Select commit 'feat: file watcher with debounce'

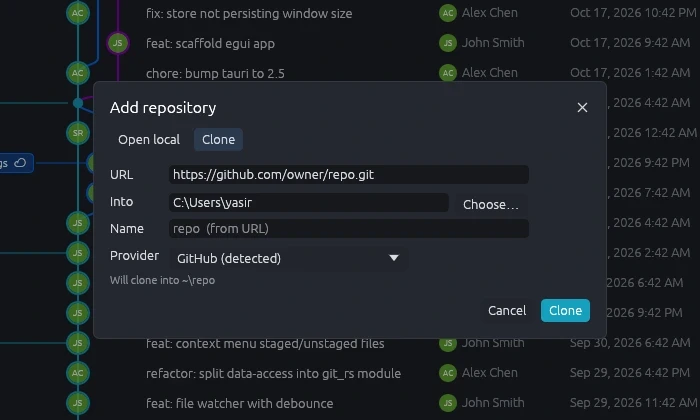(239, 403)
